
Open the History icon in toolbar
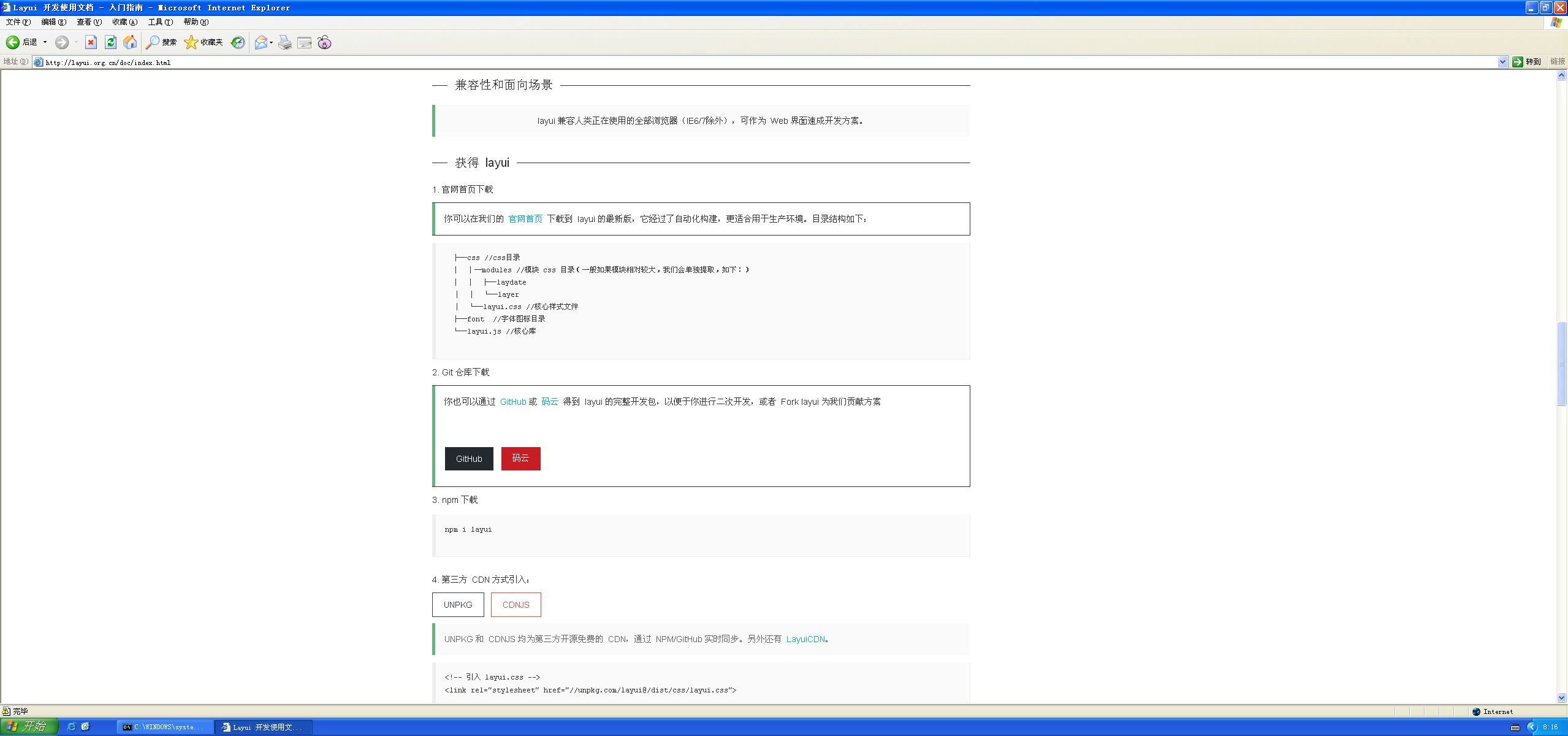(238, 42)
